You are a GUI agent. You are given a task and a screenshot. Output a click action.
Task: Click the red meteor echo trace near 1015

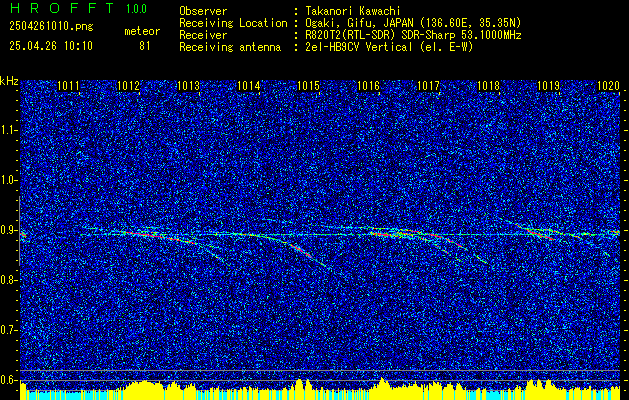tap(301, 250)
